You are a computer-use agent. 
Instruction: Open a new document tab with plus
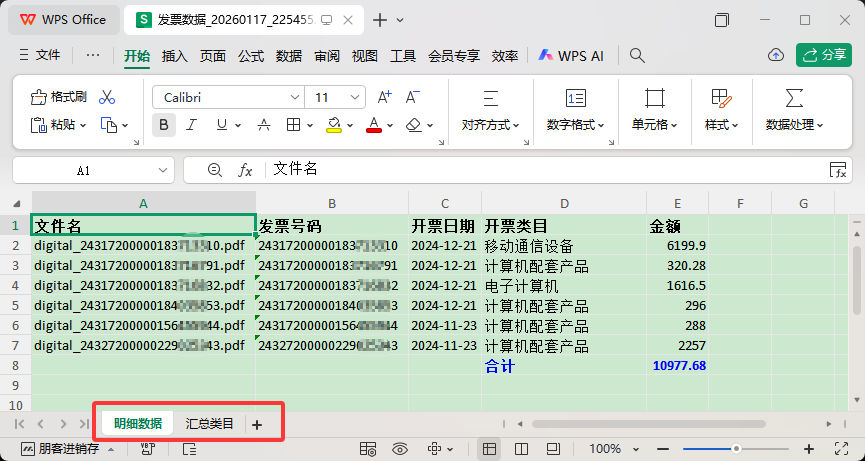pos(380,20)
